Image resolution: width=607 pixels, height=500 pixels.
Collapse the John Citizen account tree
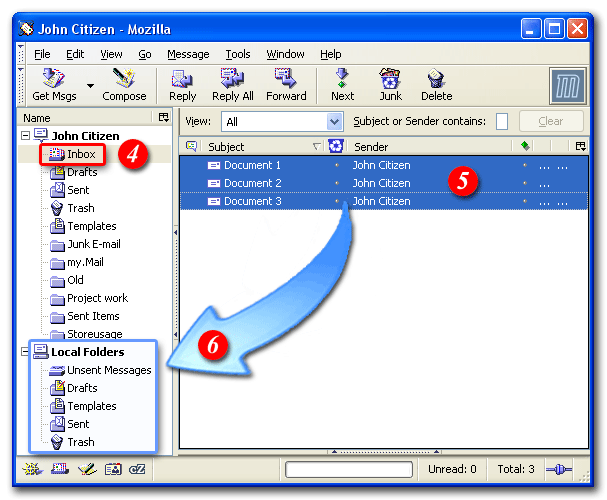(24, 136)
